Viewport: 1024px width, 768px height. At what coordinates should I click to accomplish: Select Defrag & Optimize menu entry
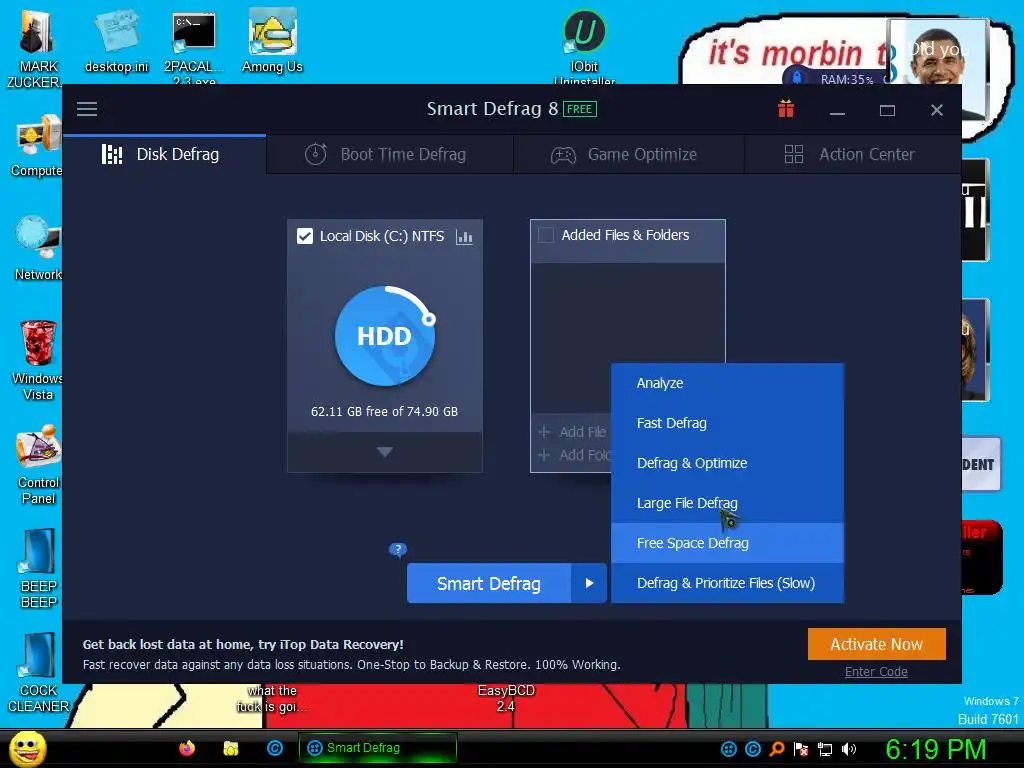[x=728, y=463]
